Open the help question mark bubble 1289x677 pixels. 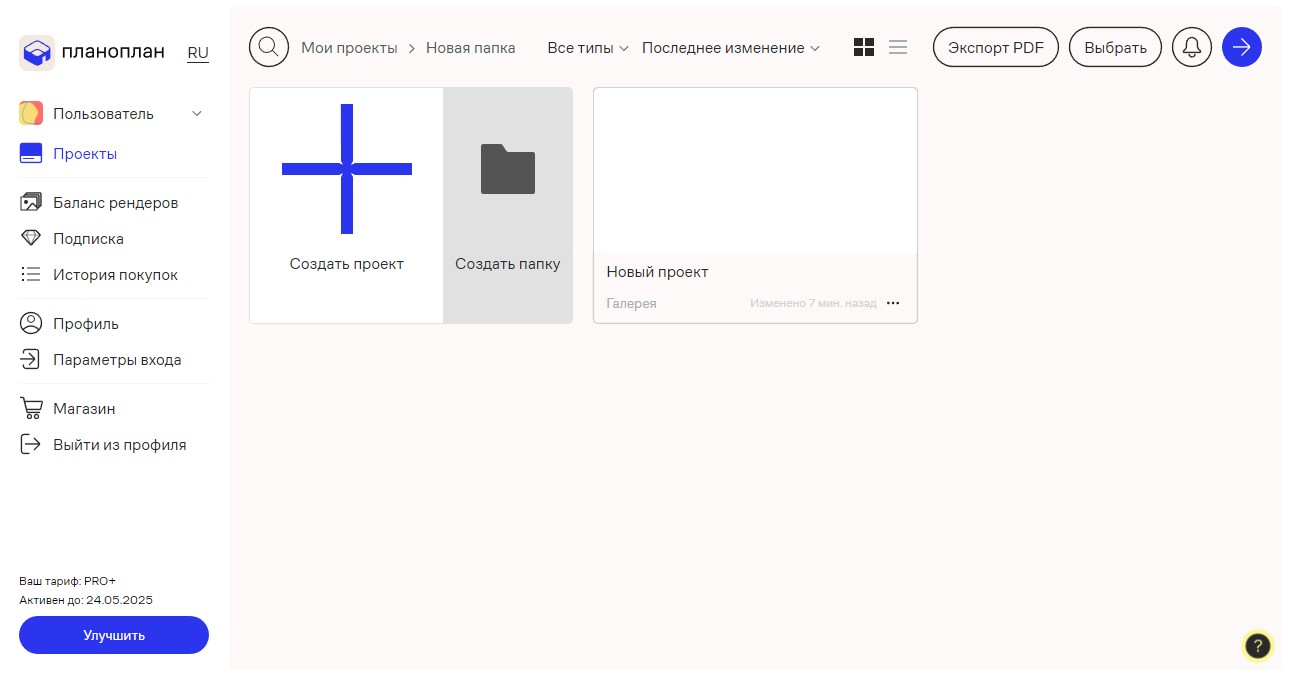[1258, 646]
